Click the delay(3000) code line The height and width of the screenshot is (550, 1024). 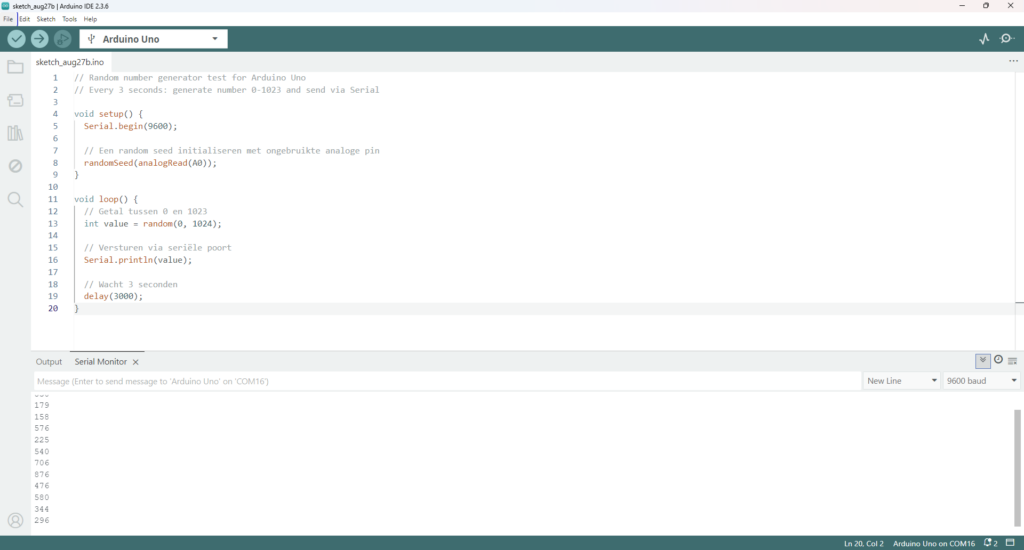(113, 296)
